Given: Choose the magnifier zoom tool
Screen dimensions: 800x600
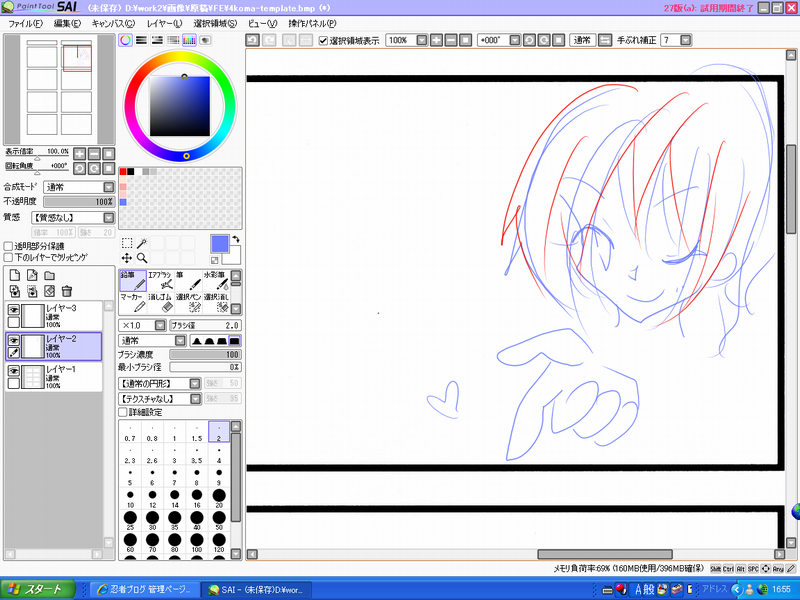Looking at the screenshot, I should (x=142, y=258).
